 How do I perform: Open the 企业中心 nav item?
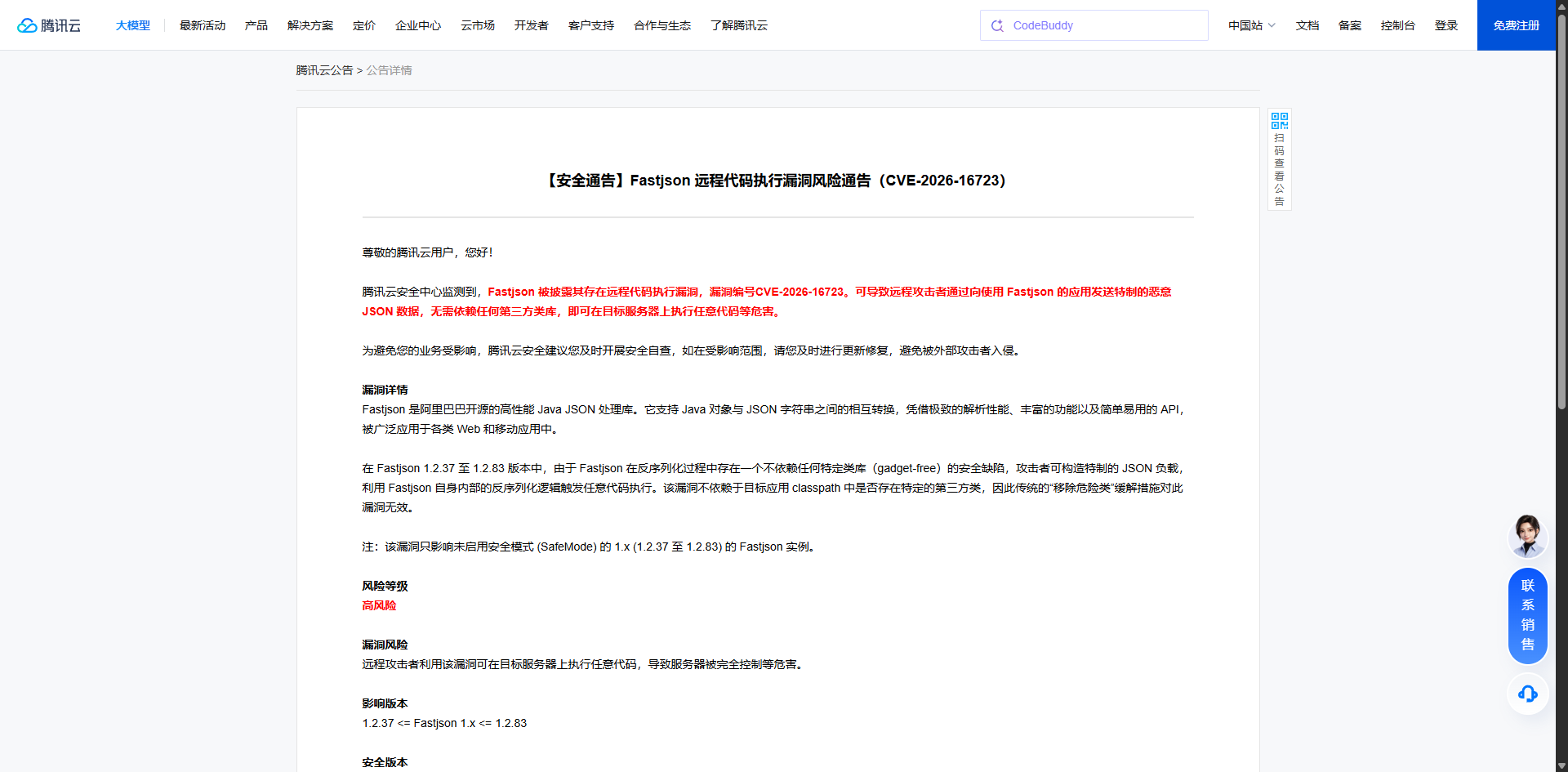pyautogui.click(x=418, y=25)
